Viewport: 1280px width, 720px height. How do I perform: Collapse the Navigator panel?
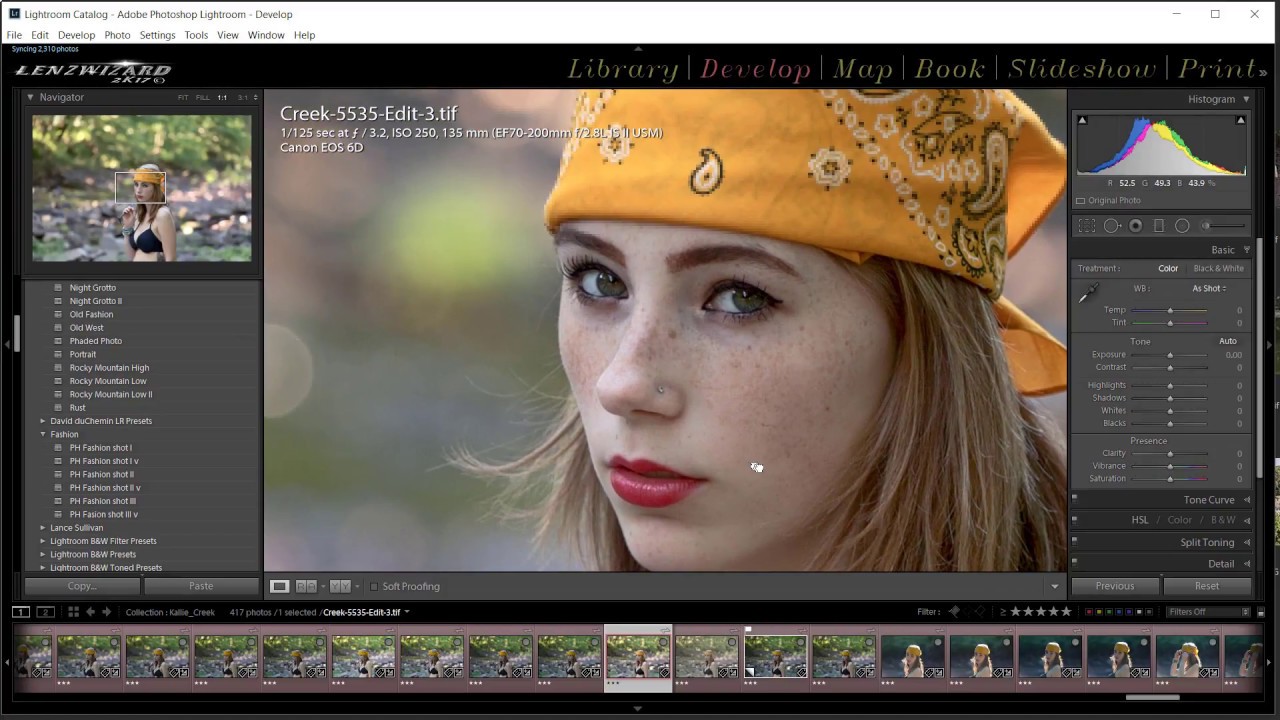coord(30,97)
